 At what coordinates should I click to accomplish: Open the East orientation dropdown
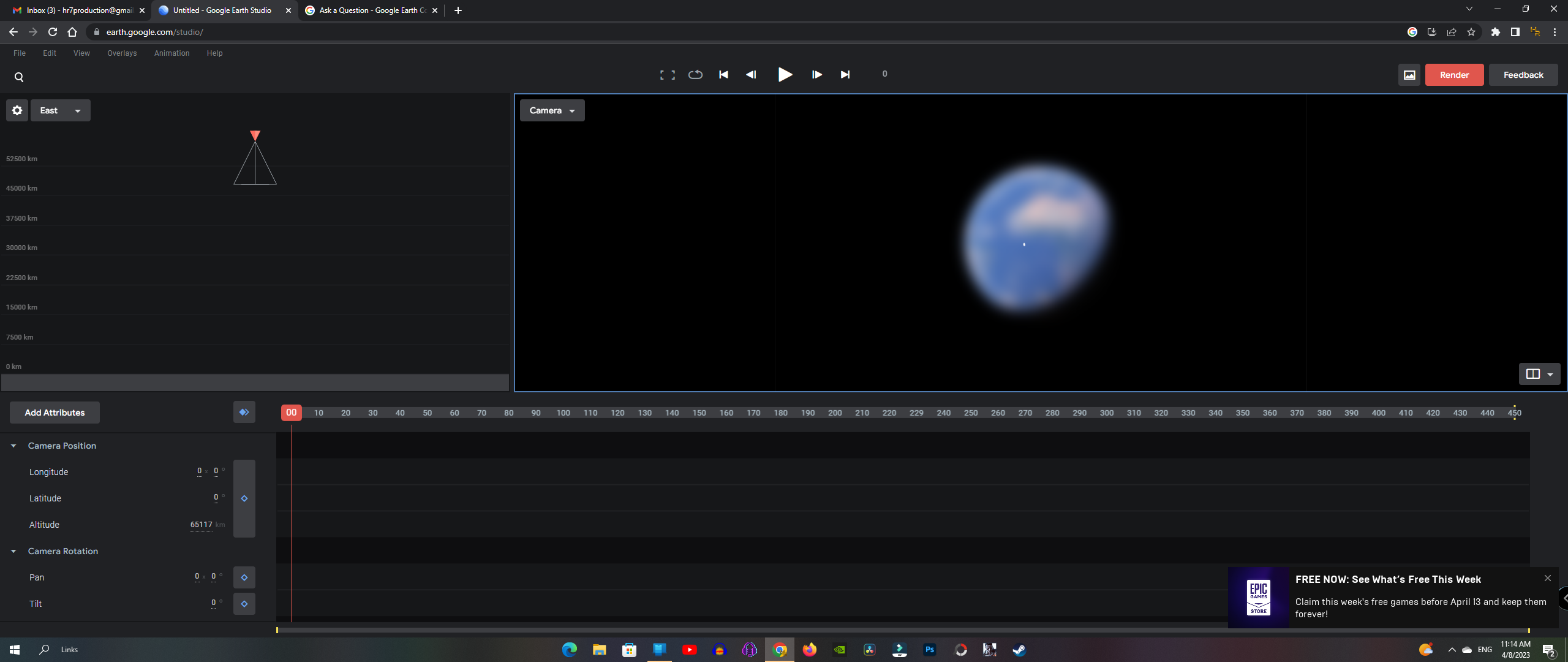pos(60,110)
